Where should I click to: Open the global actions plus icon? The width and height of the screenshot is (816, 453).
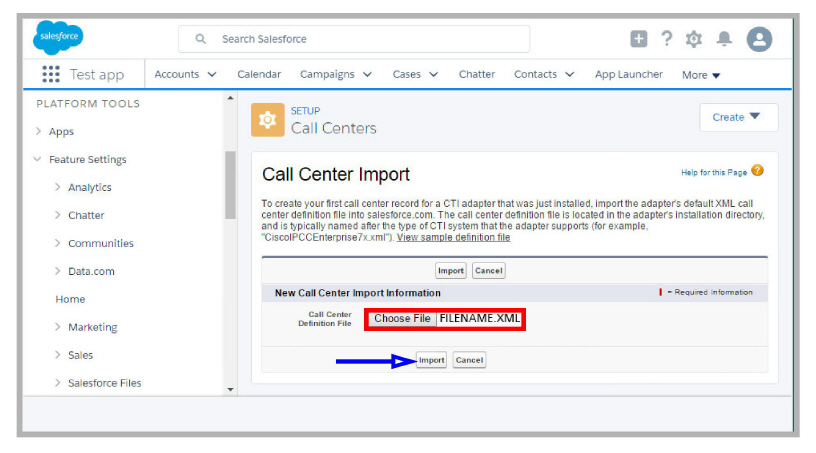pos(639,39)
